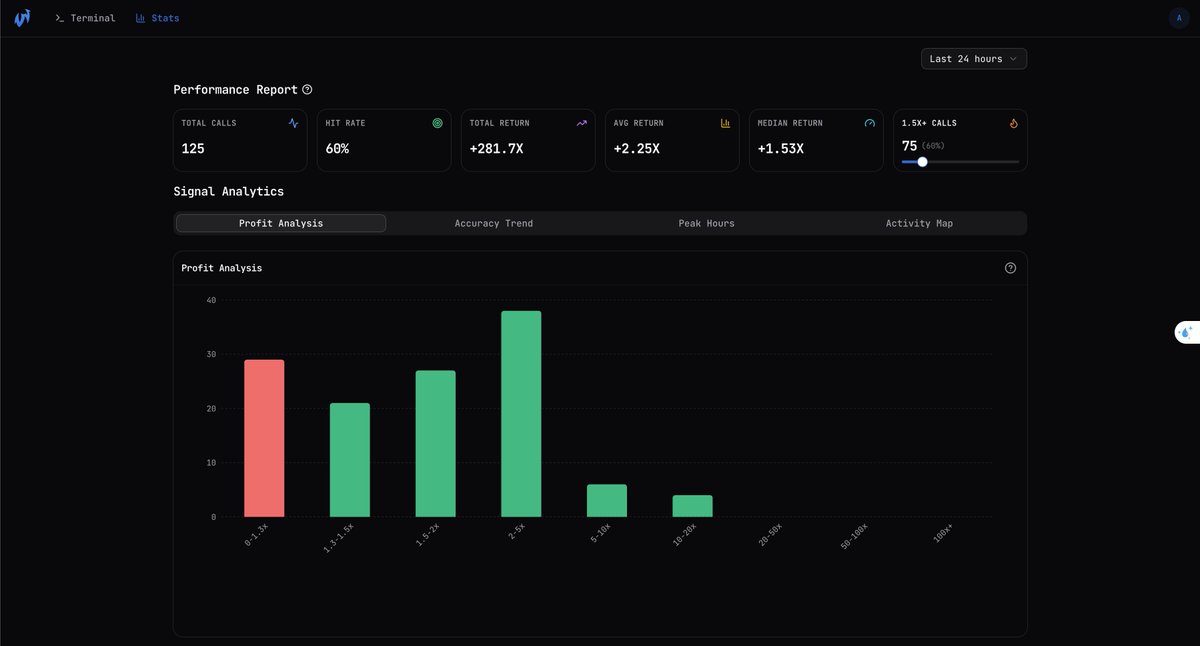The height and width of the screenshot is (646, 1200).
Task: Click the 100x+ axis label
Action: [943, 535]
